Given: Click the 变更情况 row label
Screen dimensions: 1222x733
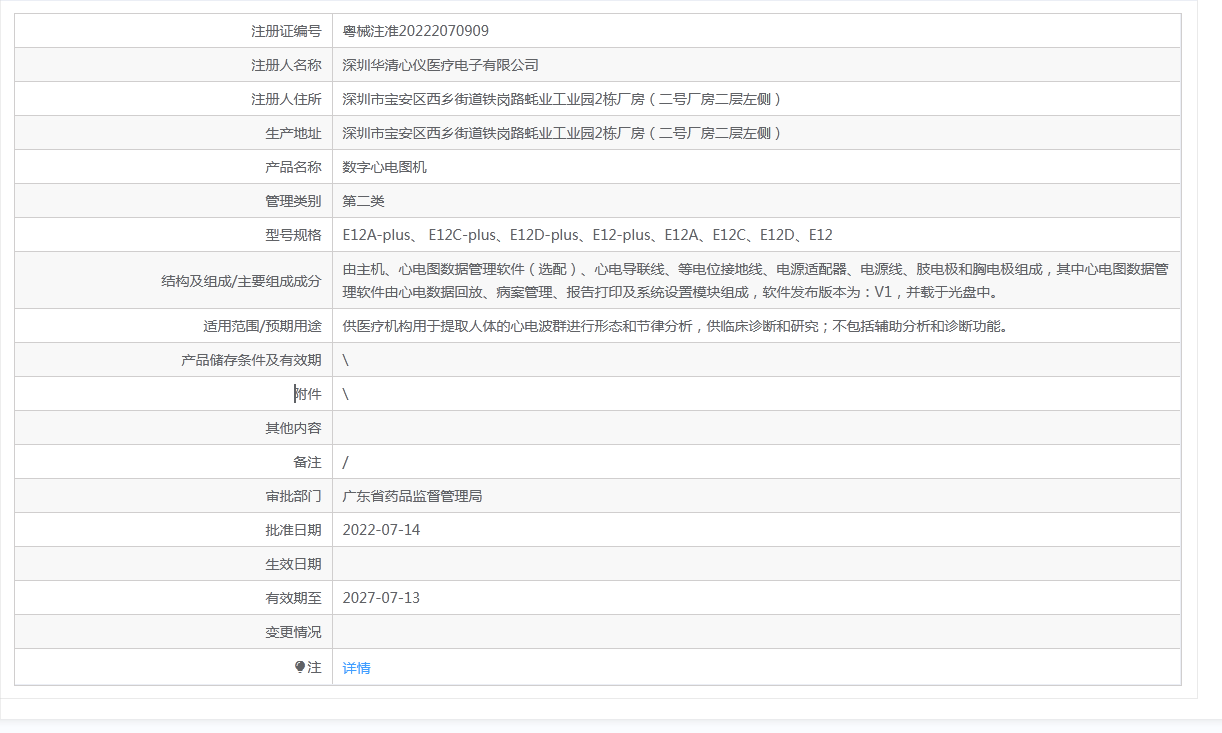Looking at the screenshot, I should click(x=293, y=632).
